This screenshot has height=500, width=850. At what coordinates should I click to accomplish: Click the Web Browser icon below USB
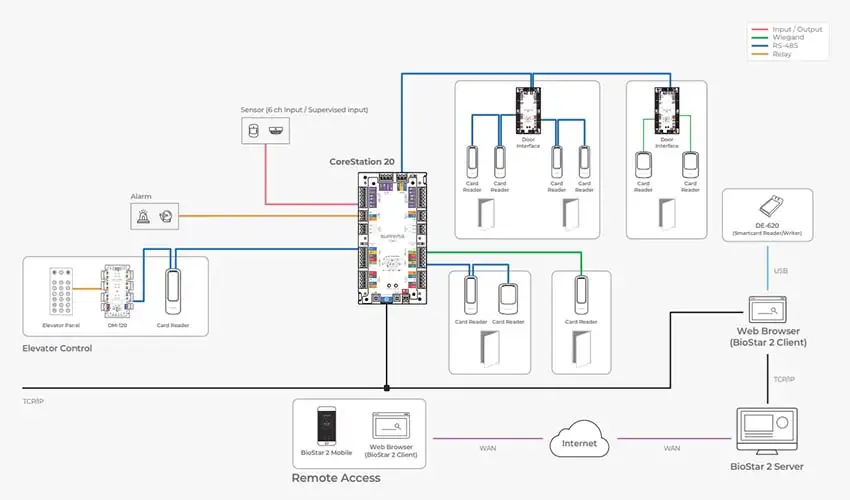click(768, 309)
